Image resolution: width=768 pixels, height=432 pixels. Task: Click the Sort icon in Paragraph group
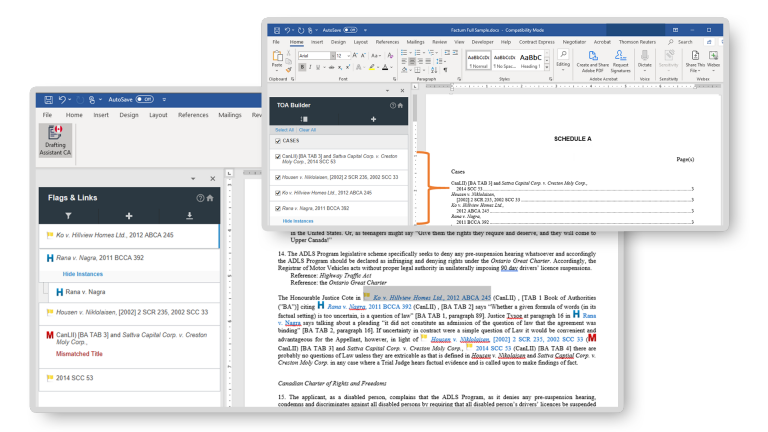434,70
